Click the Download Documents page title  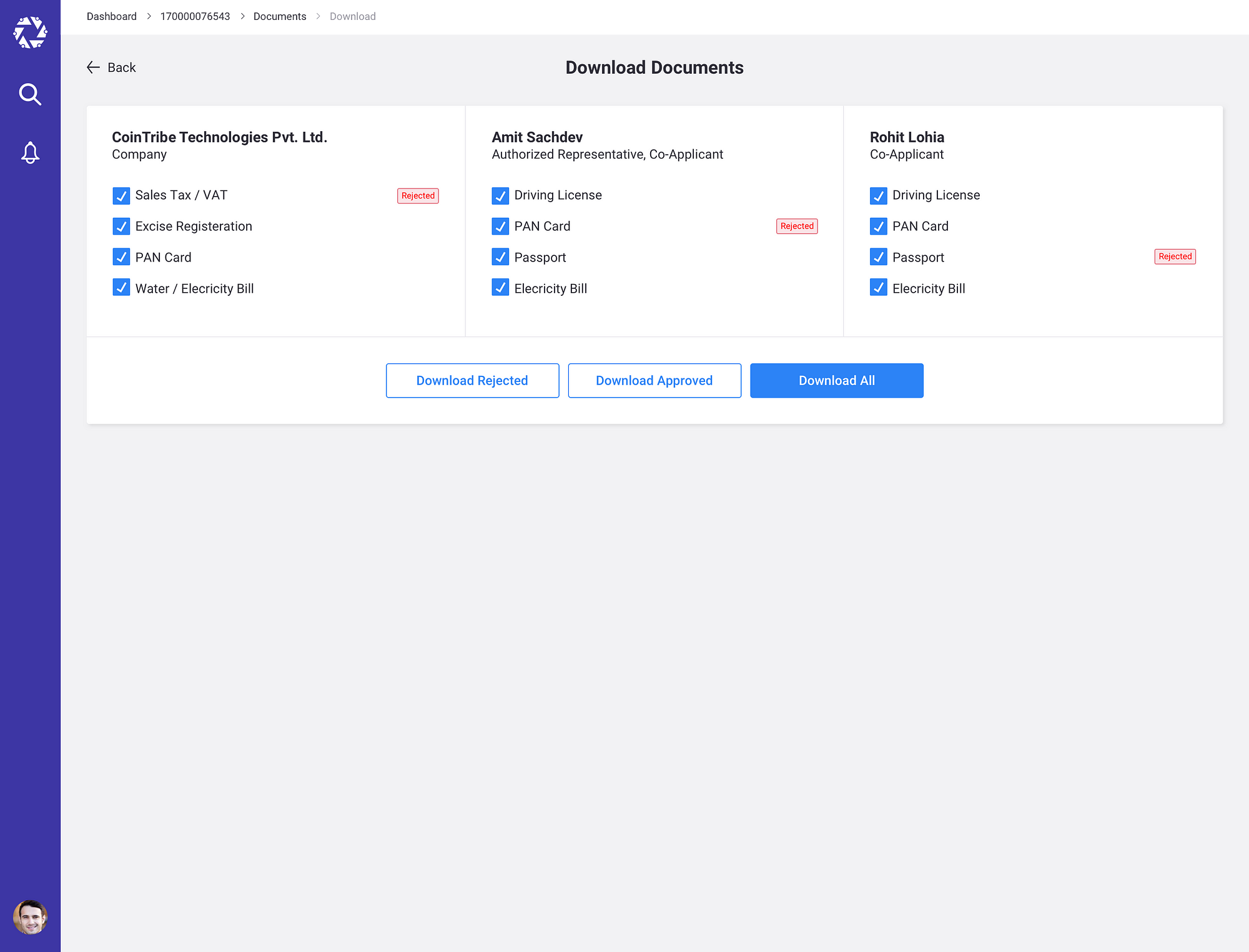click(x=654, y=67)
